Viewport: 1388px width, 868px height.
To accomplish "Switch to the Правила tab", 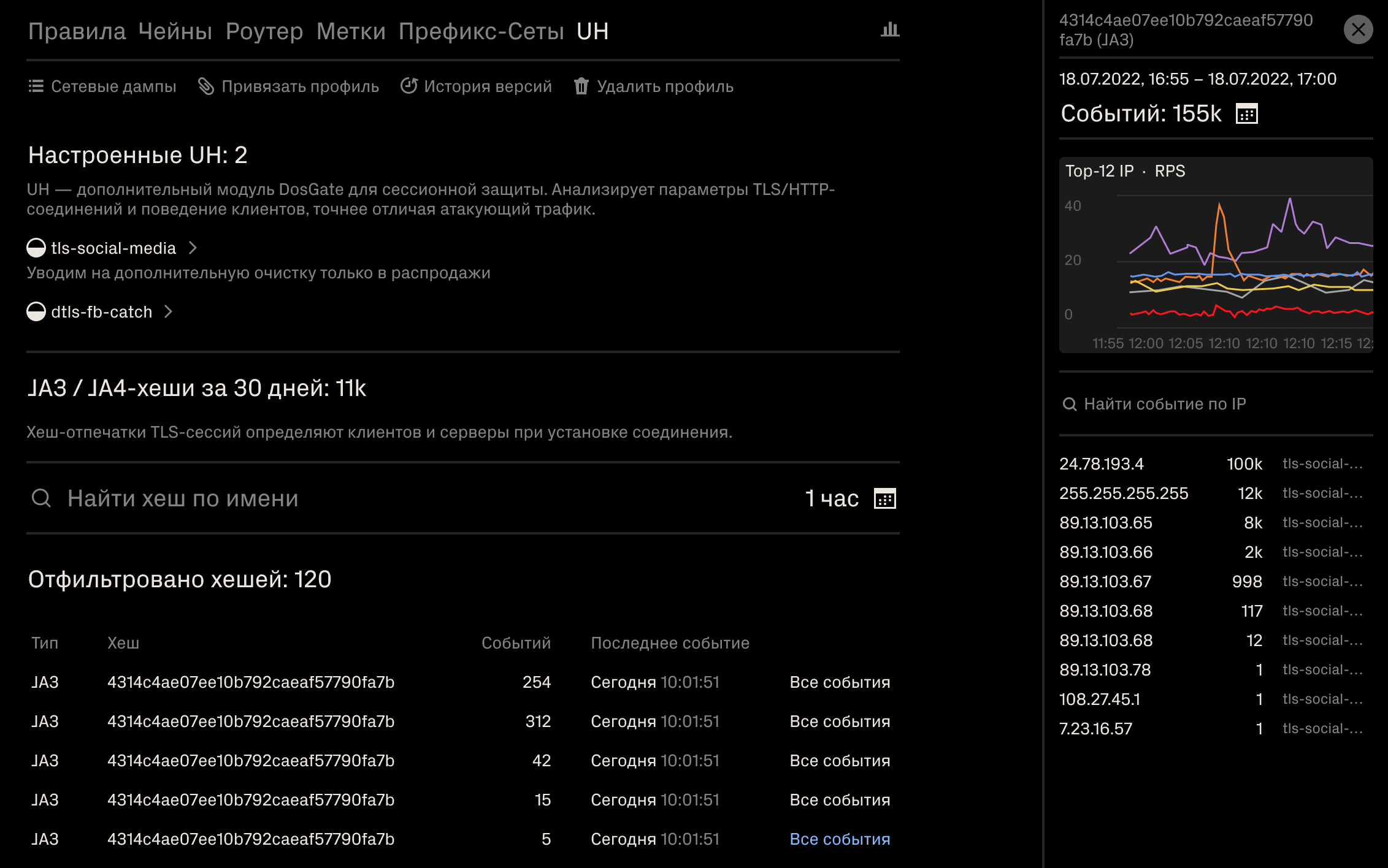I will coord(77,31).
